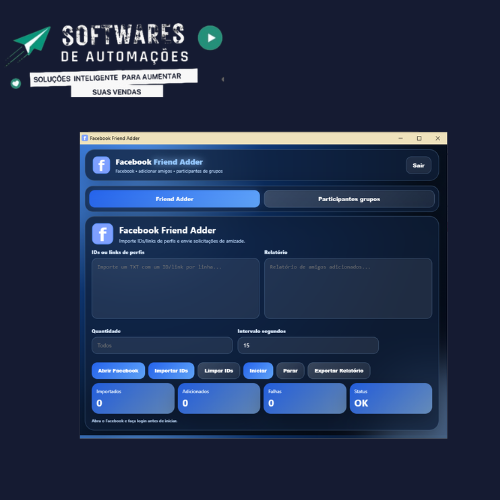The image size is (500, 500).
Task: Switch to the Friend Adder tab
Action: tap(174, 199)
